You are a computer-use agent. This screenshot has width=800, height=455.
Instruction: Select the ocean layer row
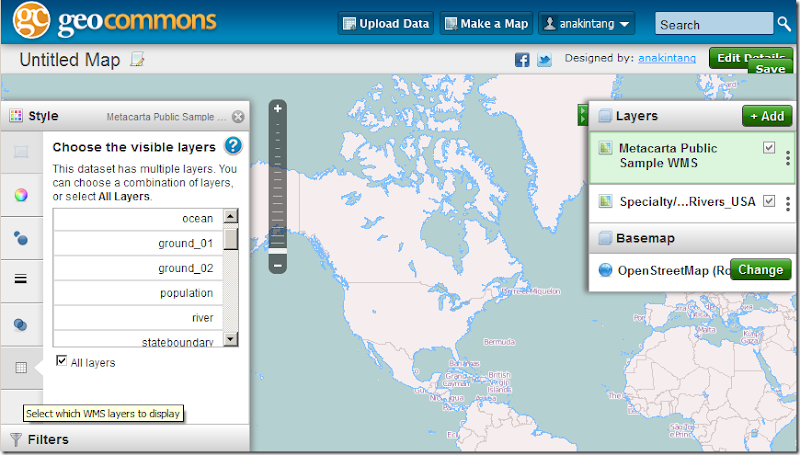[138, 219]
